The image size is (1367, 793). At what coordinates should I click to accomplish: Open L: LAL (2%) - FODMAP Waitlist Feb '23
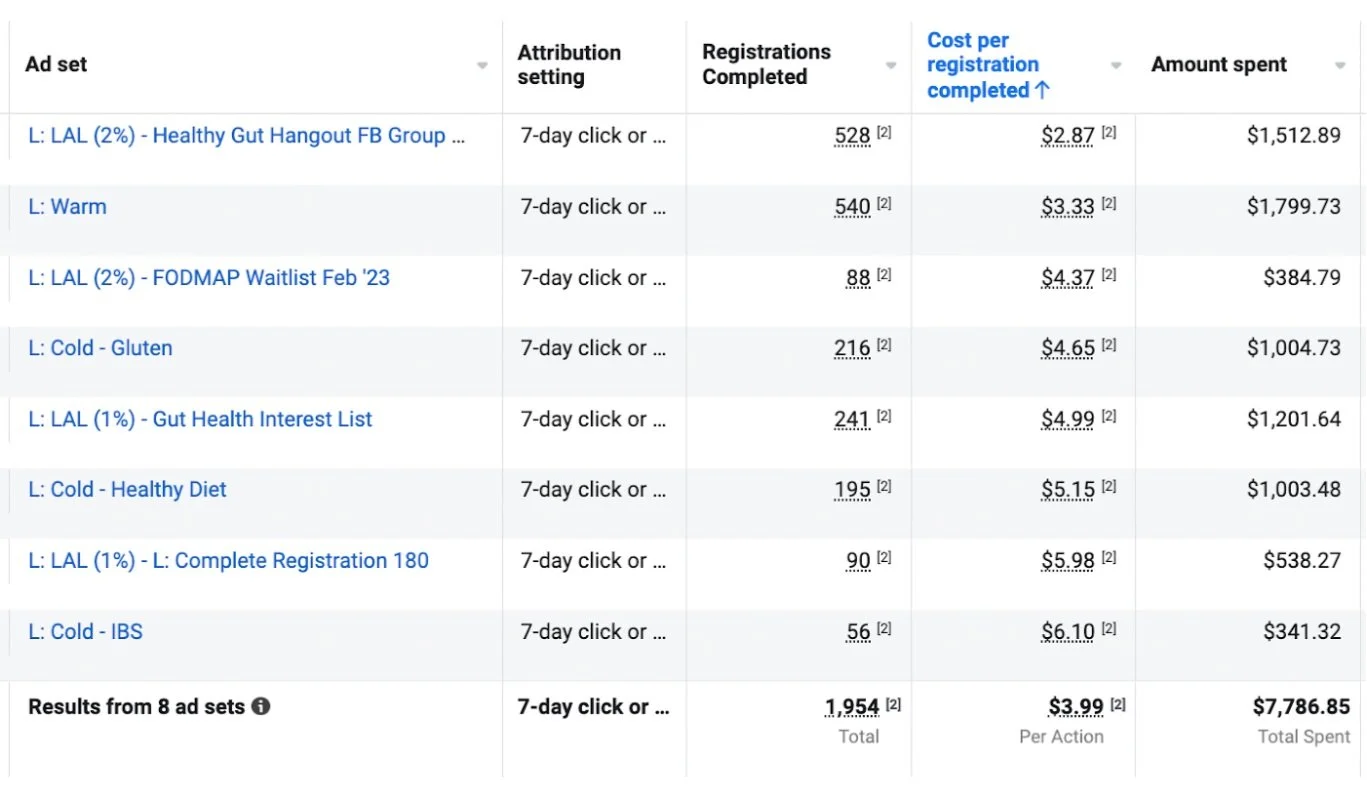[x=209, y=278]
